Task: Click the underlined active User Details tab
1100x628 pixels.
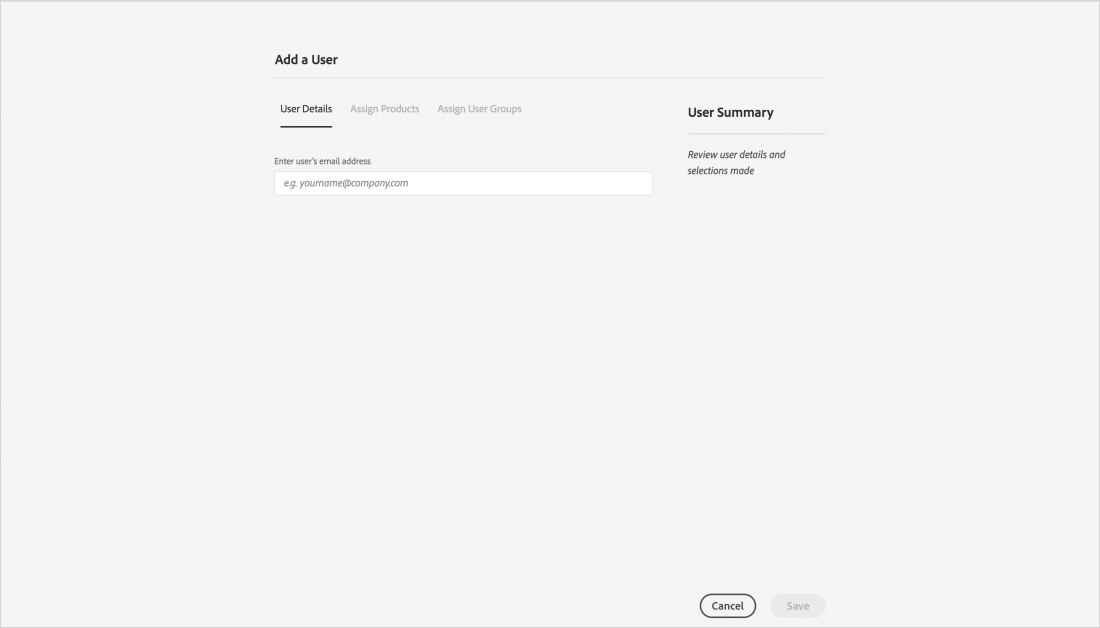Action: click(306, 109)
